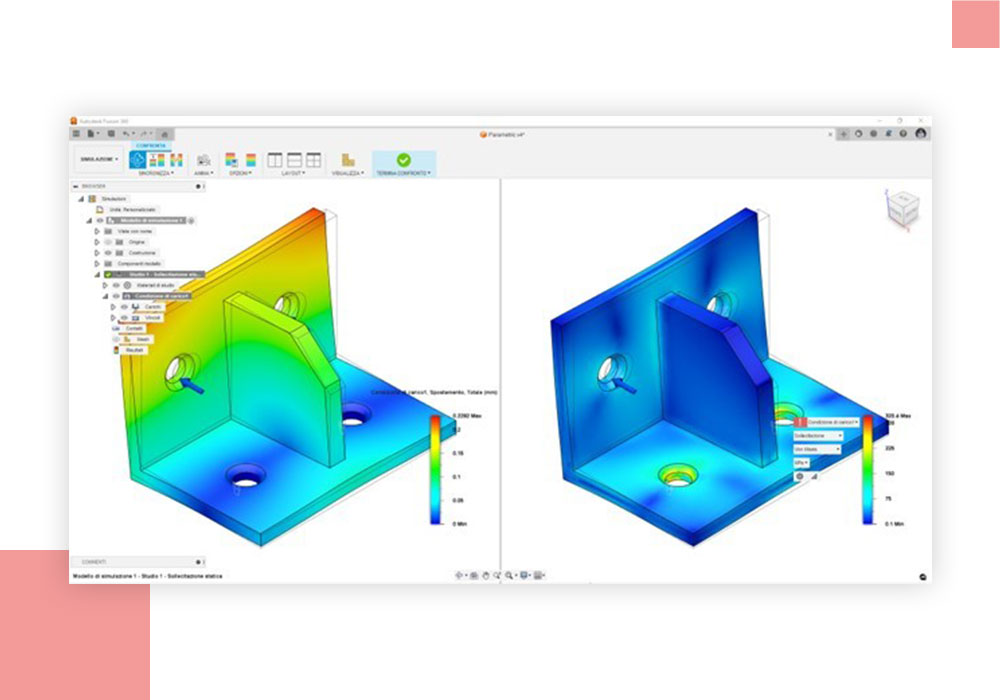This screenshot has width=1000, height=700.
Task: Open the File menu icon
Action: click(92, 134)
